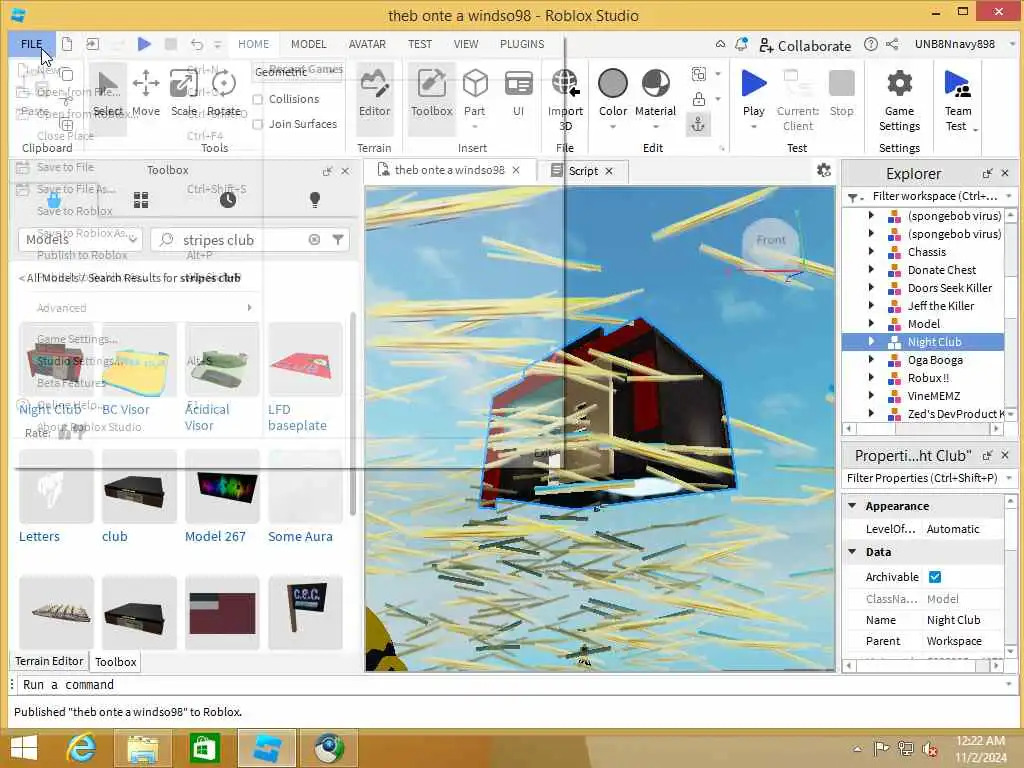Open the Color dropdown arrow
The width and height of the screenshot is (1024, 768).
click(613, 127)
